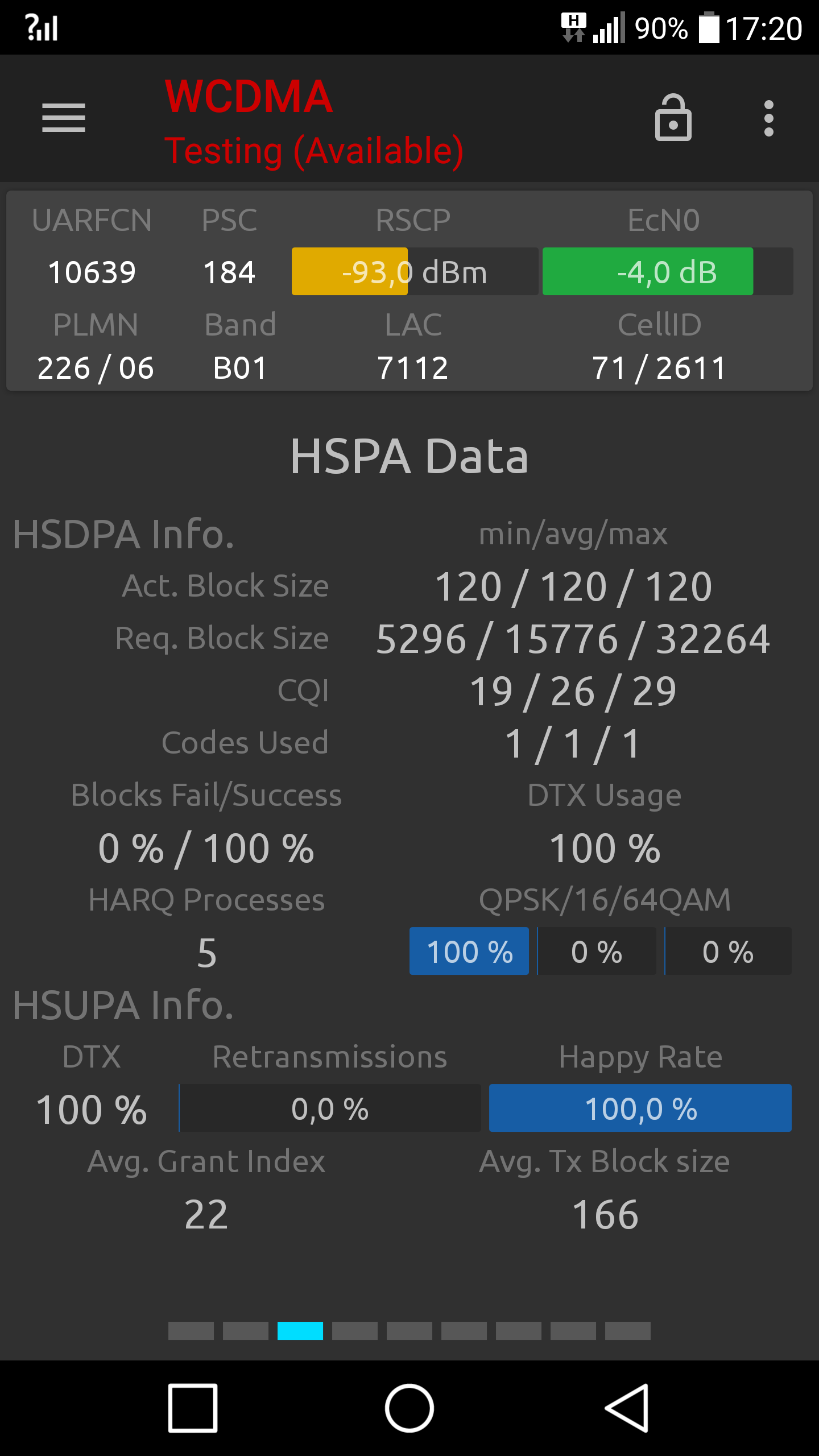Tap the blue QPSK 100 % box
Screen dimensions: 819x1456
(469, 951)
